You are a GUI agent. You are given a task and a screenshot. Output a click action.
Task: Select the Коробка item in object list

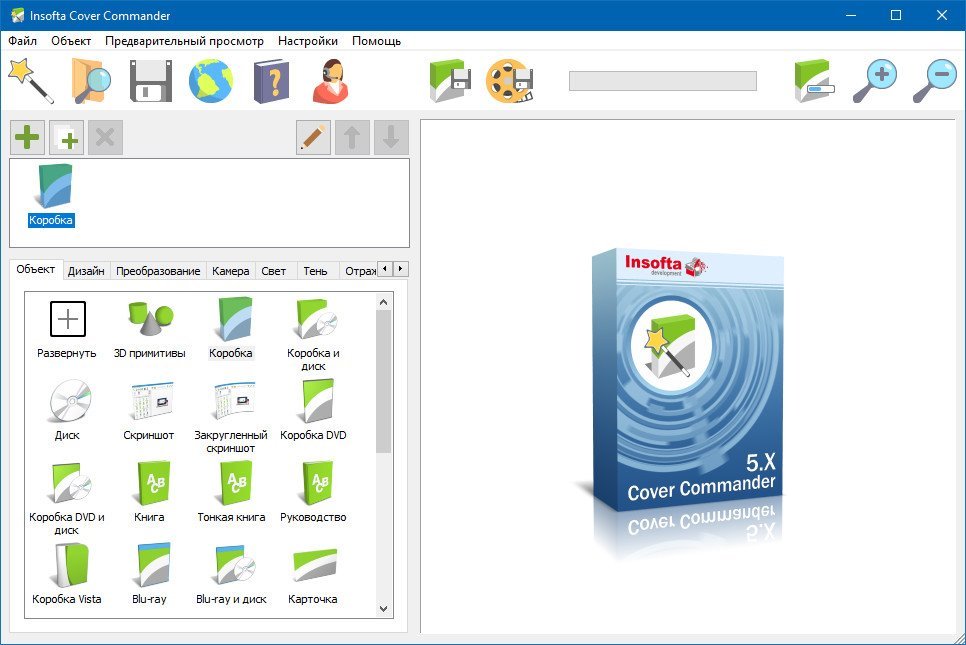coord(52,195)
